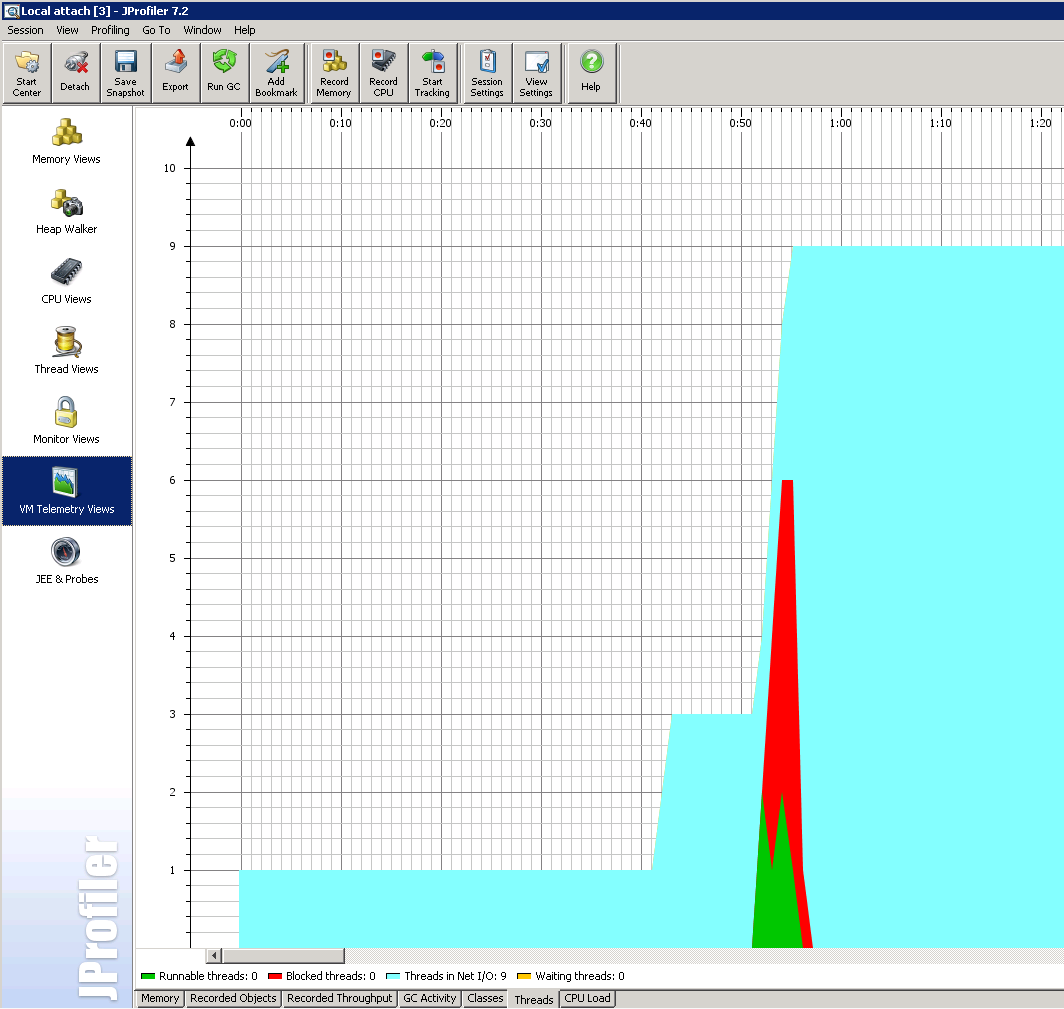The width and height of the screenshot is (1064, 1009).
Task: Click the red Blocked threads legend swatch
Action: (275, 976)
